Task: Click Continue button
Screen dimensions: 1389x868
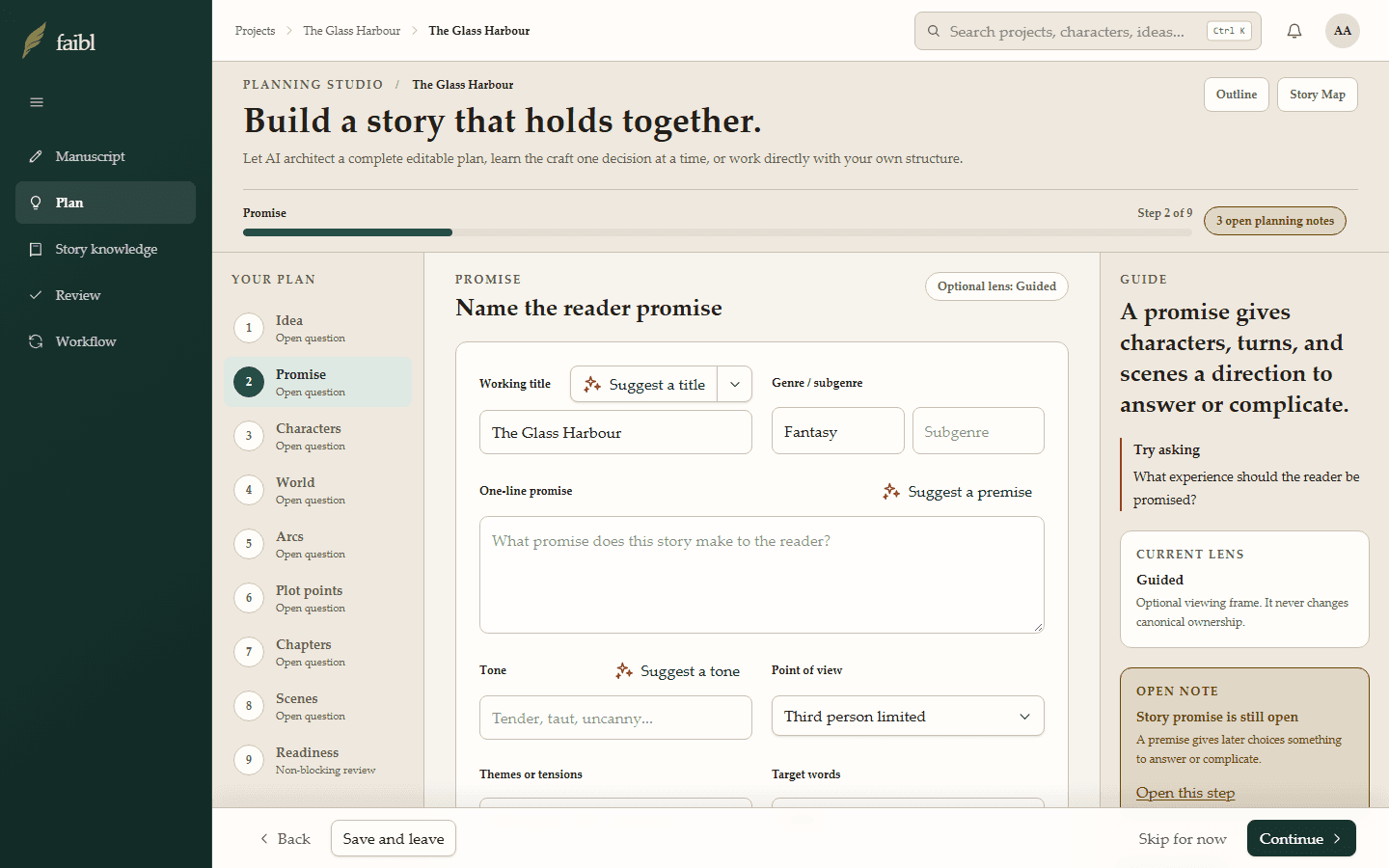Action: [x=1301, y=839]
